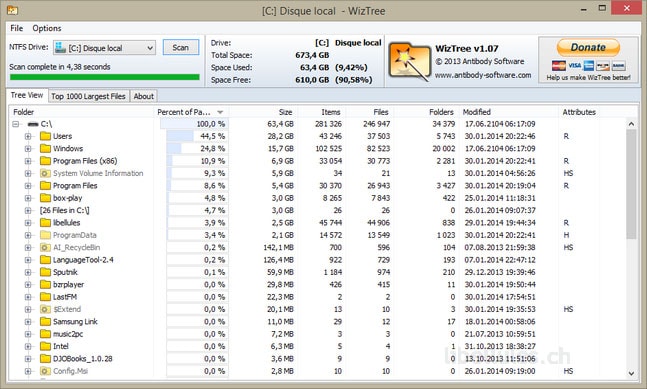Sort by the Modified column header
647x389 pixels.
coord(508,112)
